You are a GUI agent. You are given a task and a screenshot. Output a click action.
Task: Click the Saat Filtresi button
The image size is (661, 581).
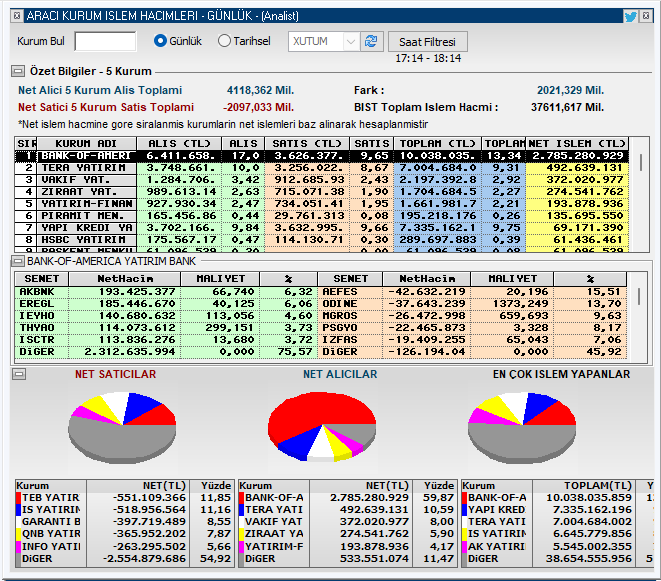click(427, 42)
